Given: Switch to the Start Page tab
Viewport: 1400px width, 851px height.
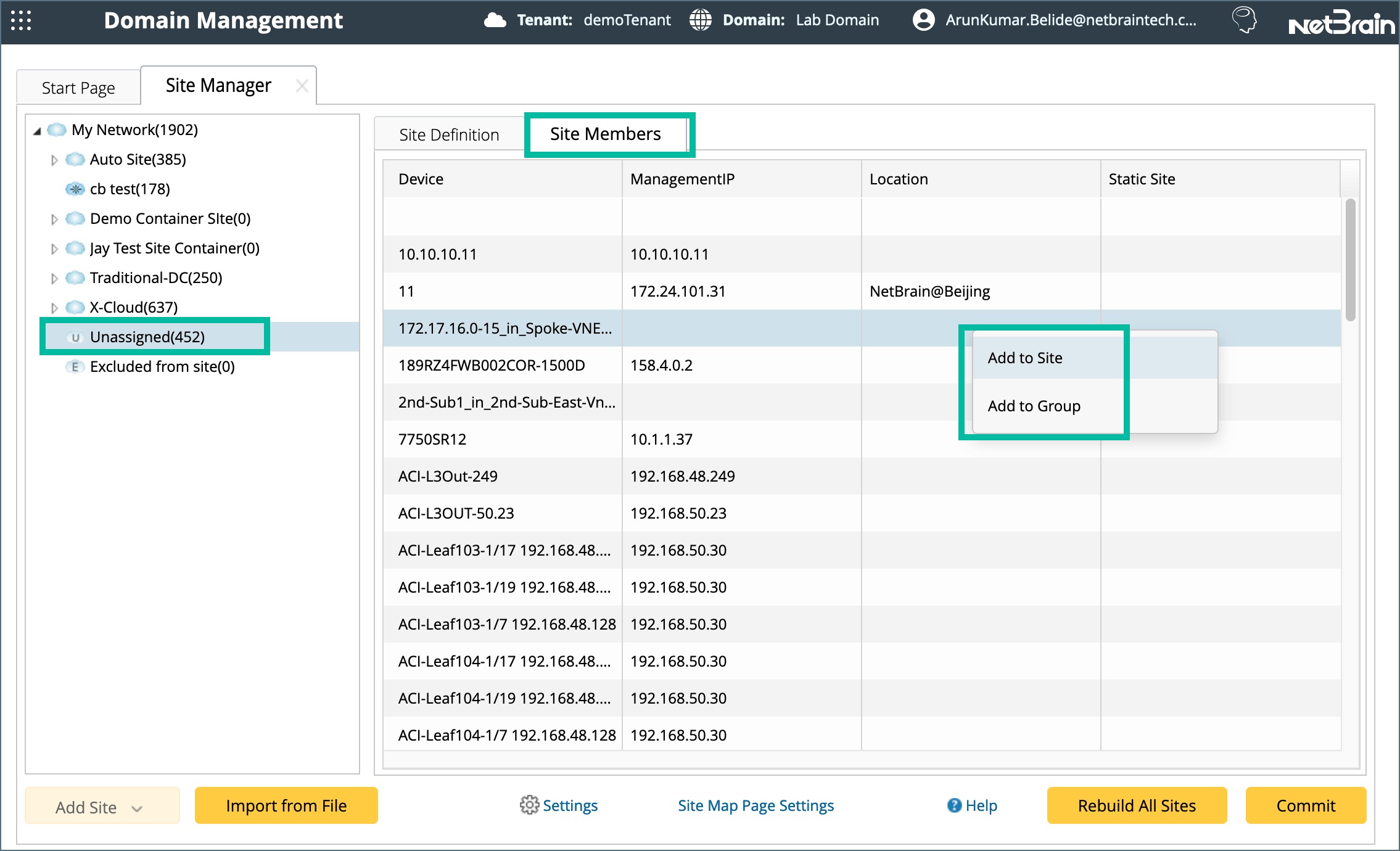Looking at the screenshot, I should click(78, 88).
